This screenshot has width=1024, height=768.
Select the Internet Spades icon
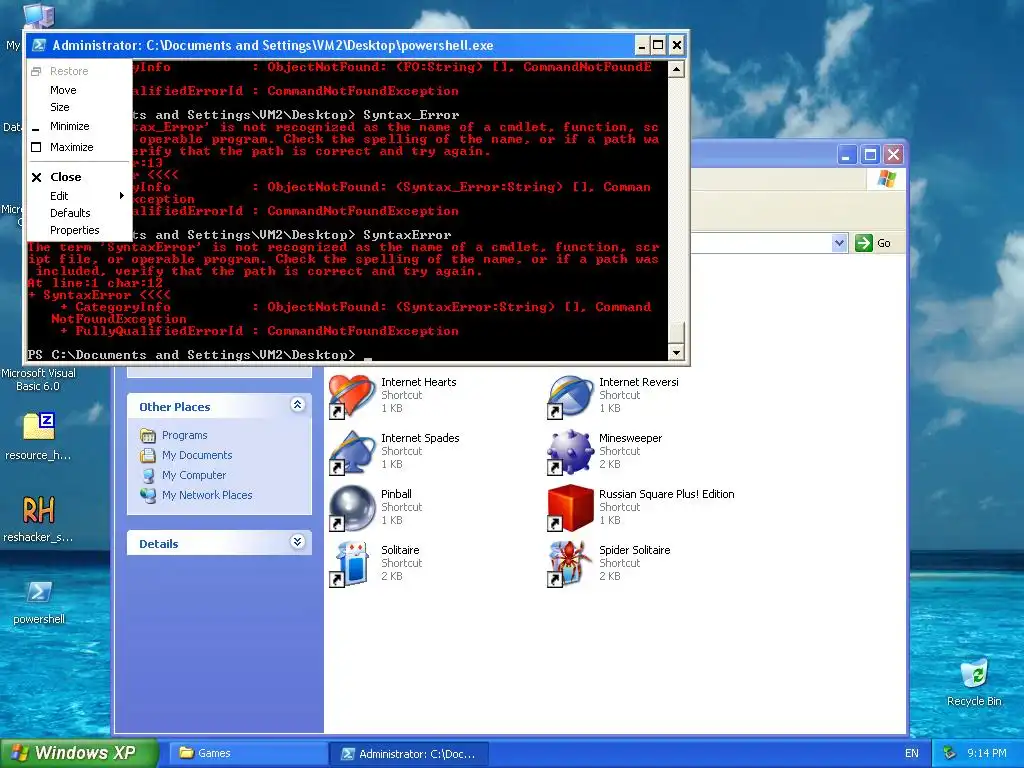[351, 452]
